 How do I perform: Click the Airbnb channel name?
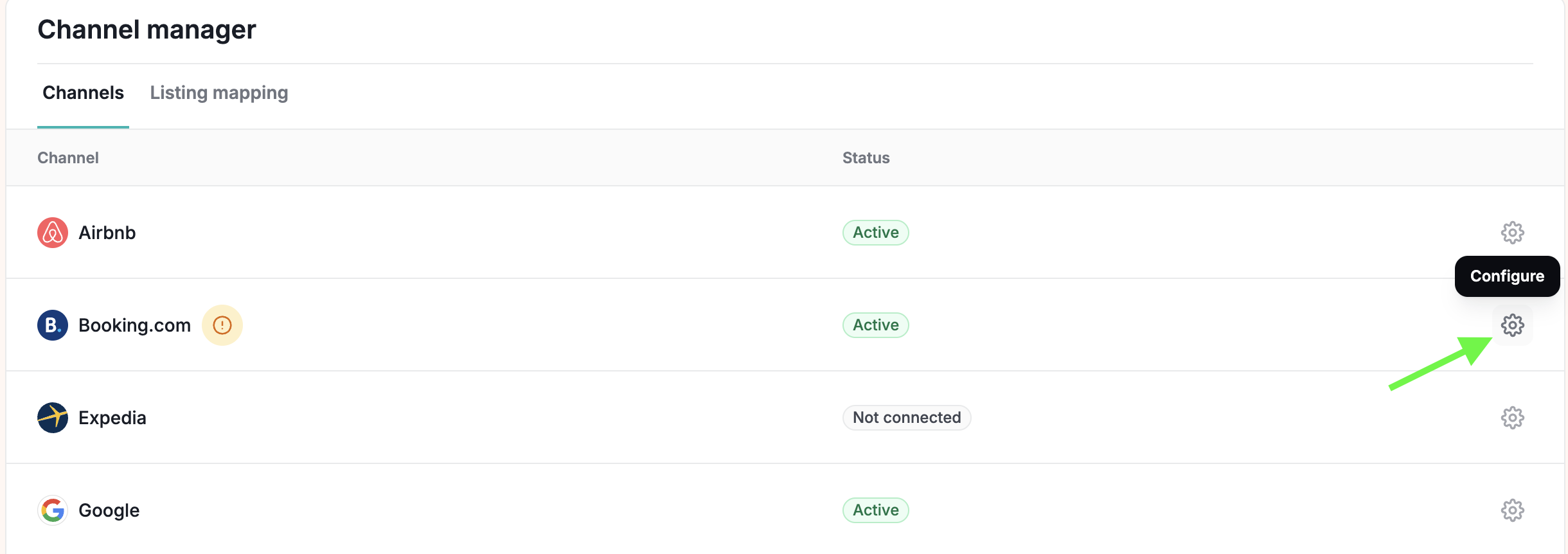(107, 233)
